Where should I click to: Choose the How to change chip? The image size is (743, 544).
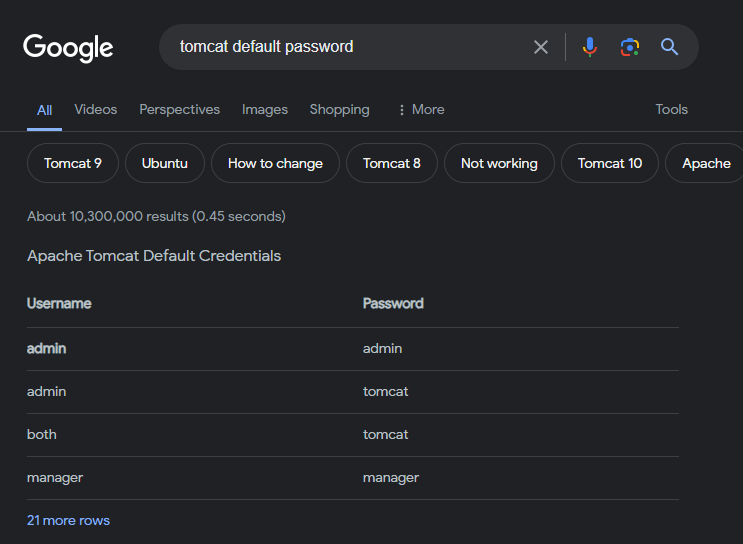click(275, 163)
